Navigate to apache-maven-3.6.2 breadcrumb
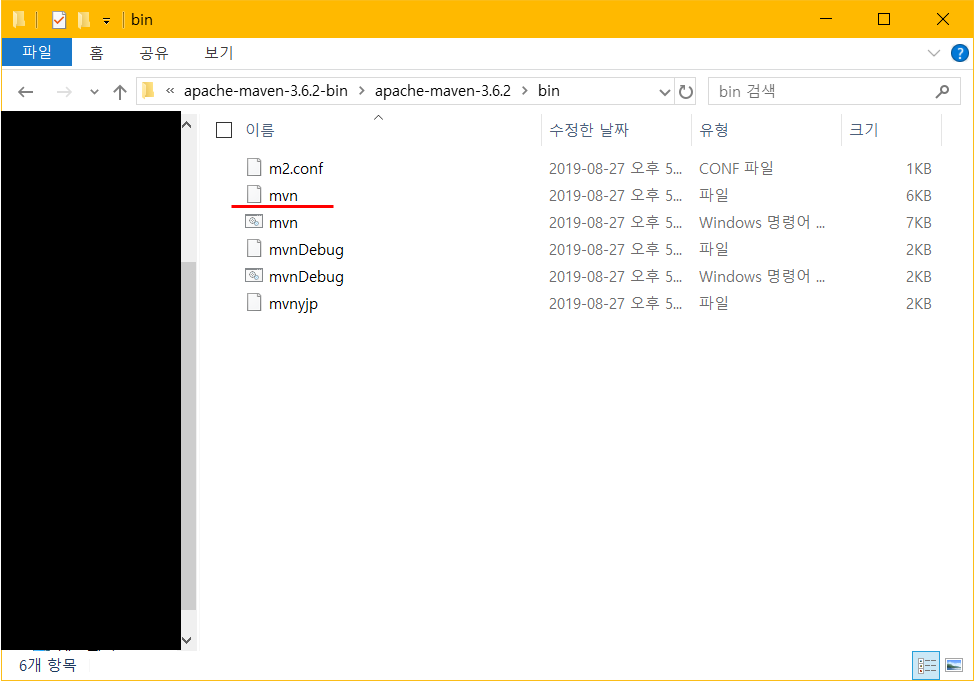974x681 pixels. pyautogui.click(x=443, y=91)
